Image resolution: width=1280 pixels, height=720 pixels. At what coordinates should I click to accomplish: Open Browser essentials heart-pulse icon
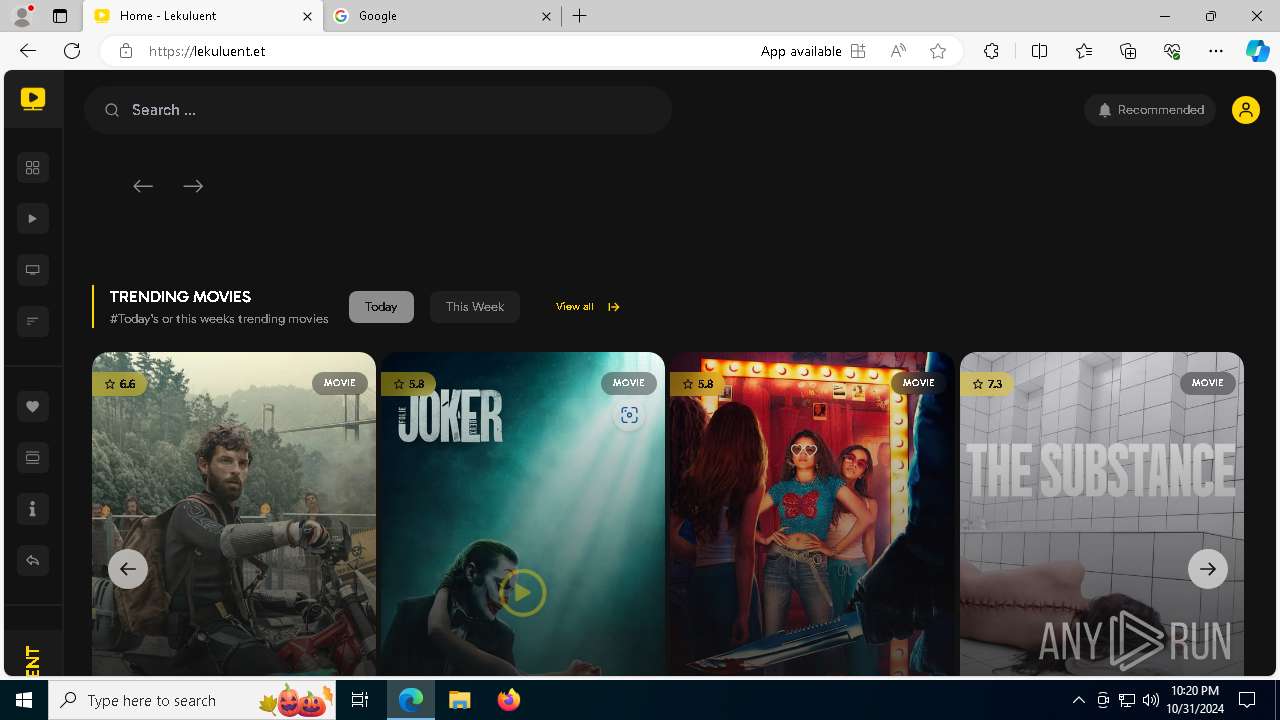pos(1172,51)
